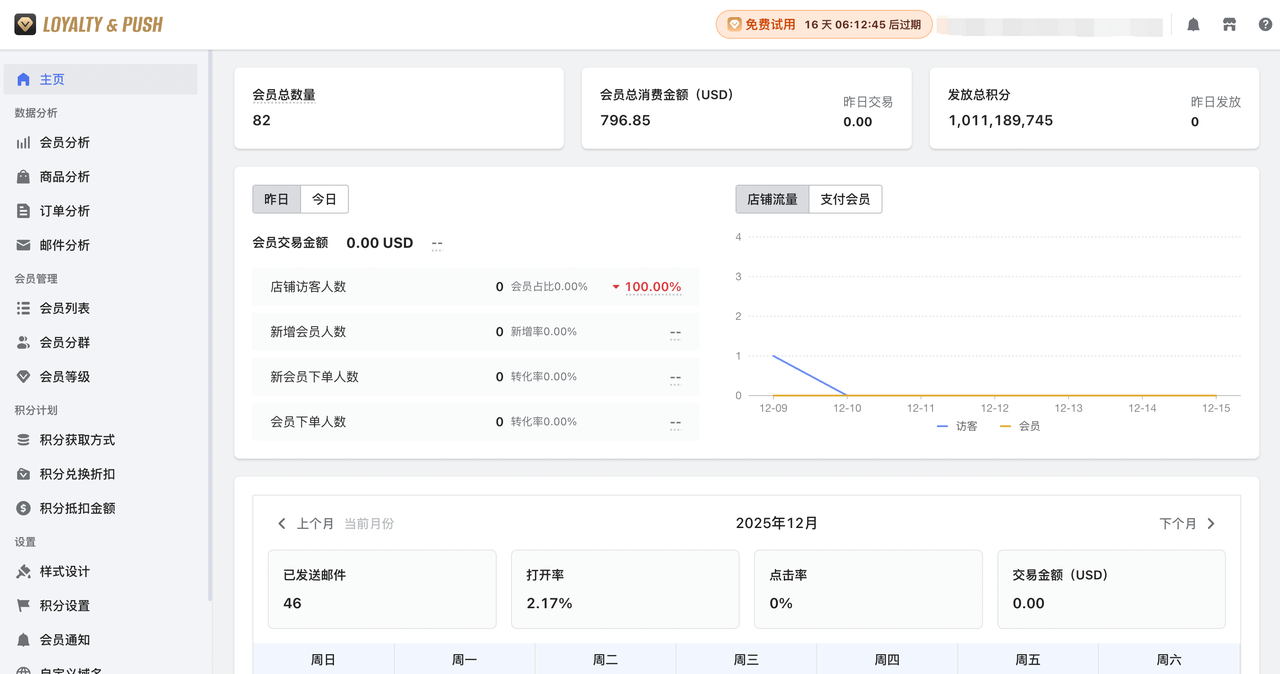
Task: Click the help question mark icon
Action: (x=1265, y=23)
